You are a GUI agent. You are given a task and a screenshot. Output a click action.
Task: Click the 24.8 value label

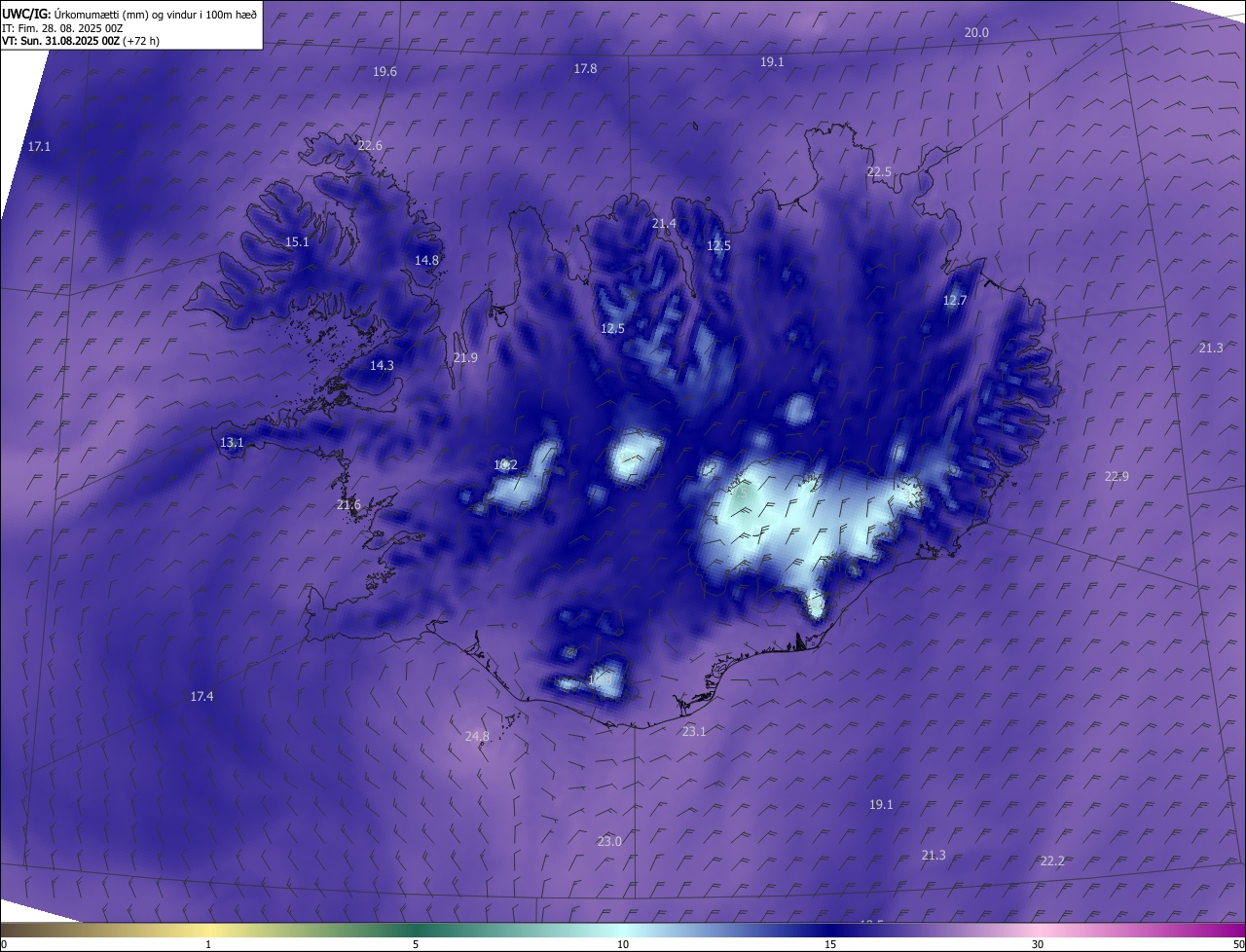click(x=477, y=737)
